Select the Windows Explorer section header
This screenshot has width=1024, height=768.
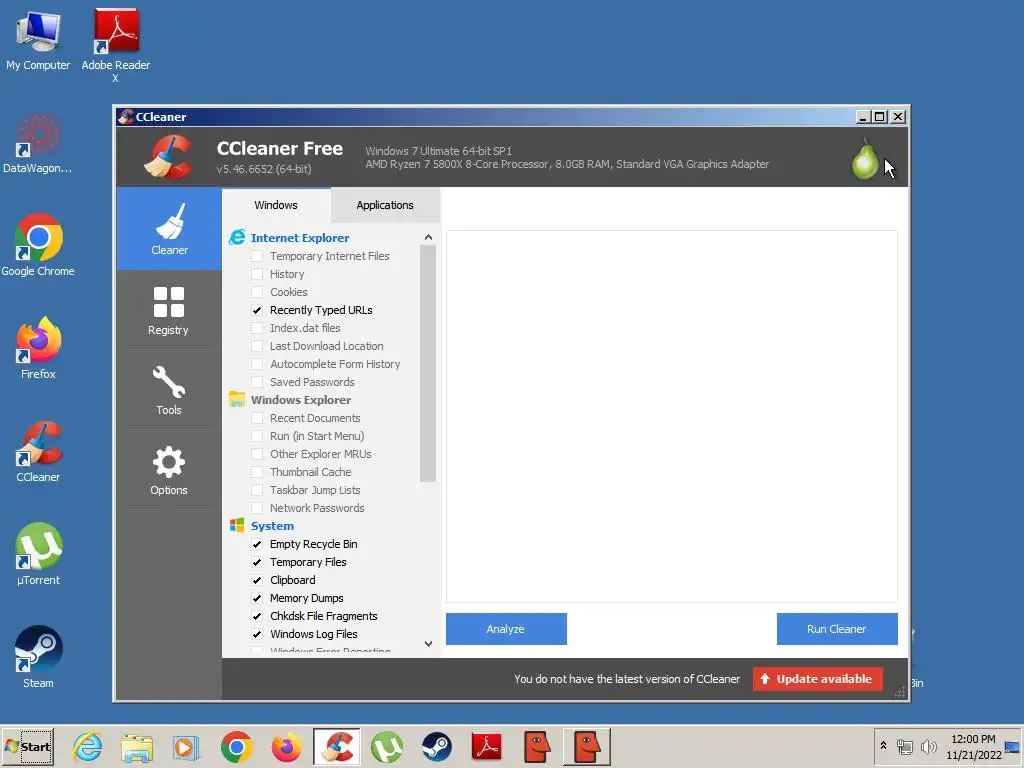[300, 400]
